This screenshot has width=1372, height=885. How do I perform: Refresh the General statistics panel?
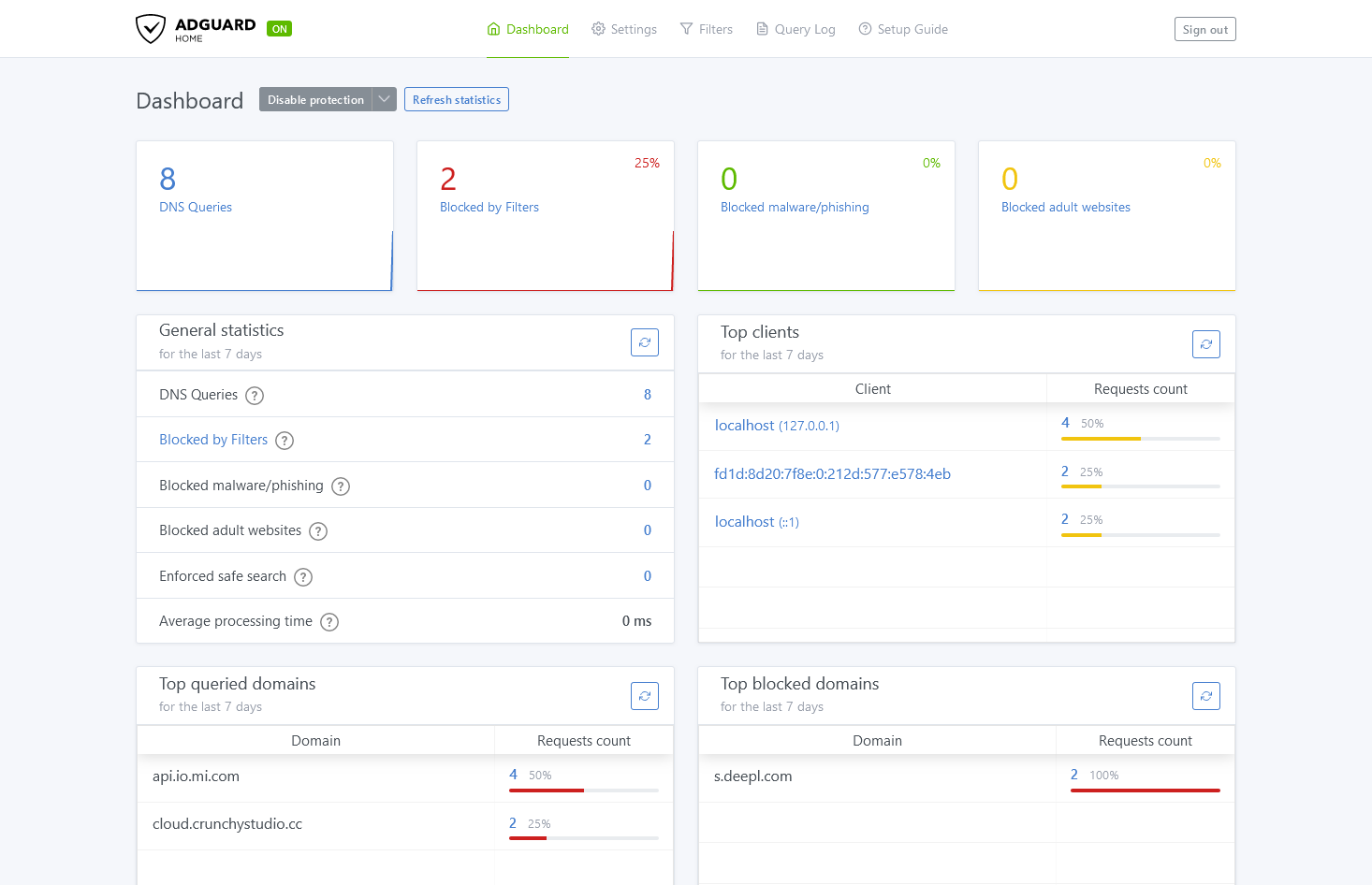click(644, 342)
